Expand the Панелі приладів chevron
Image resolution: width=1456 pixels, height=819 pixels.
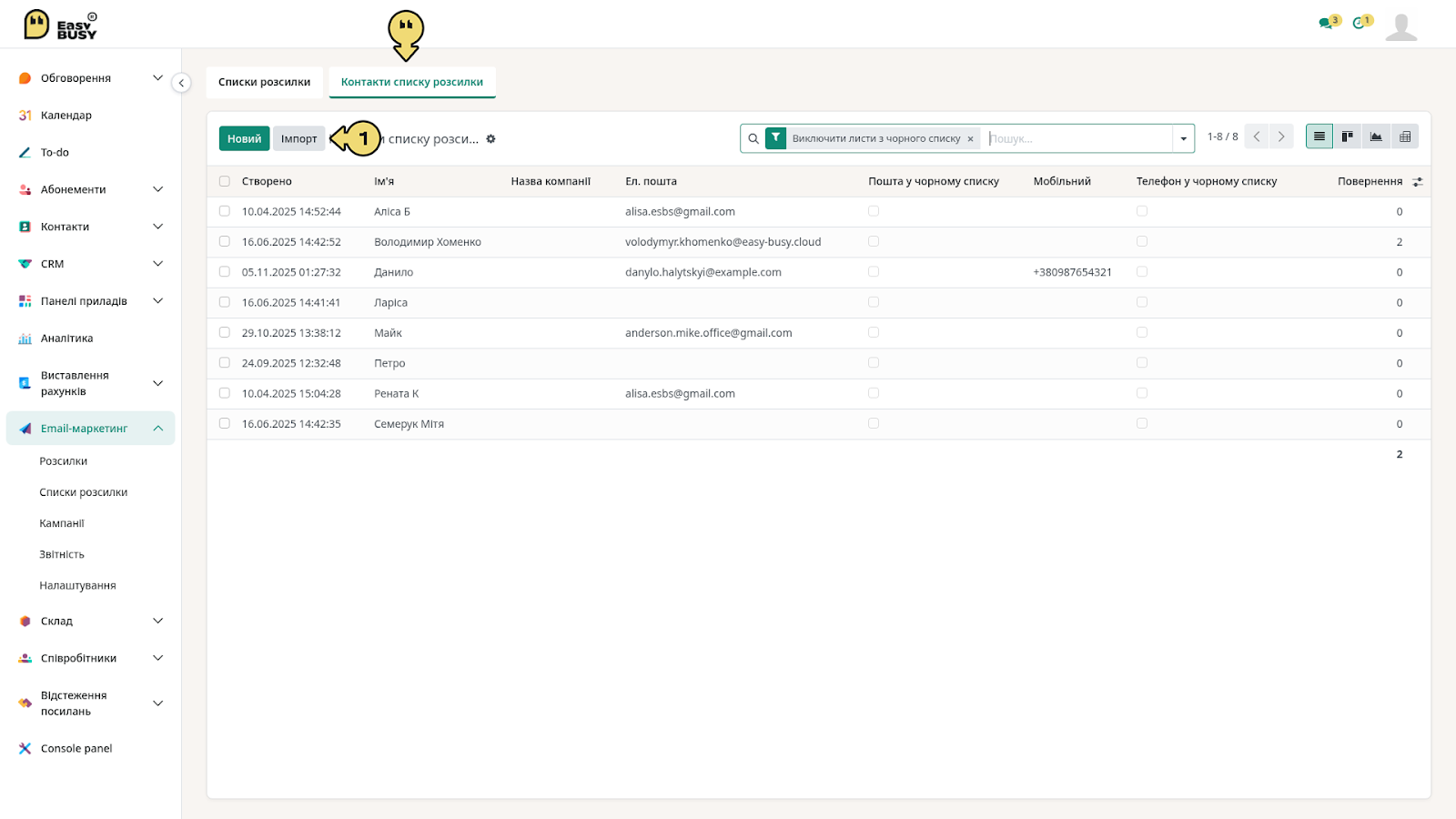[x=157, y=301]
